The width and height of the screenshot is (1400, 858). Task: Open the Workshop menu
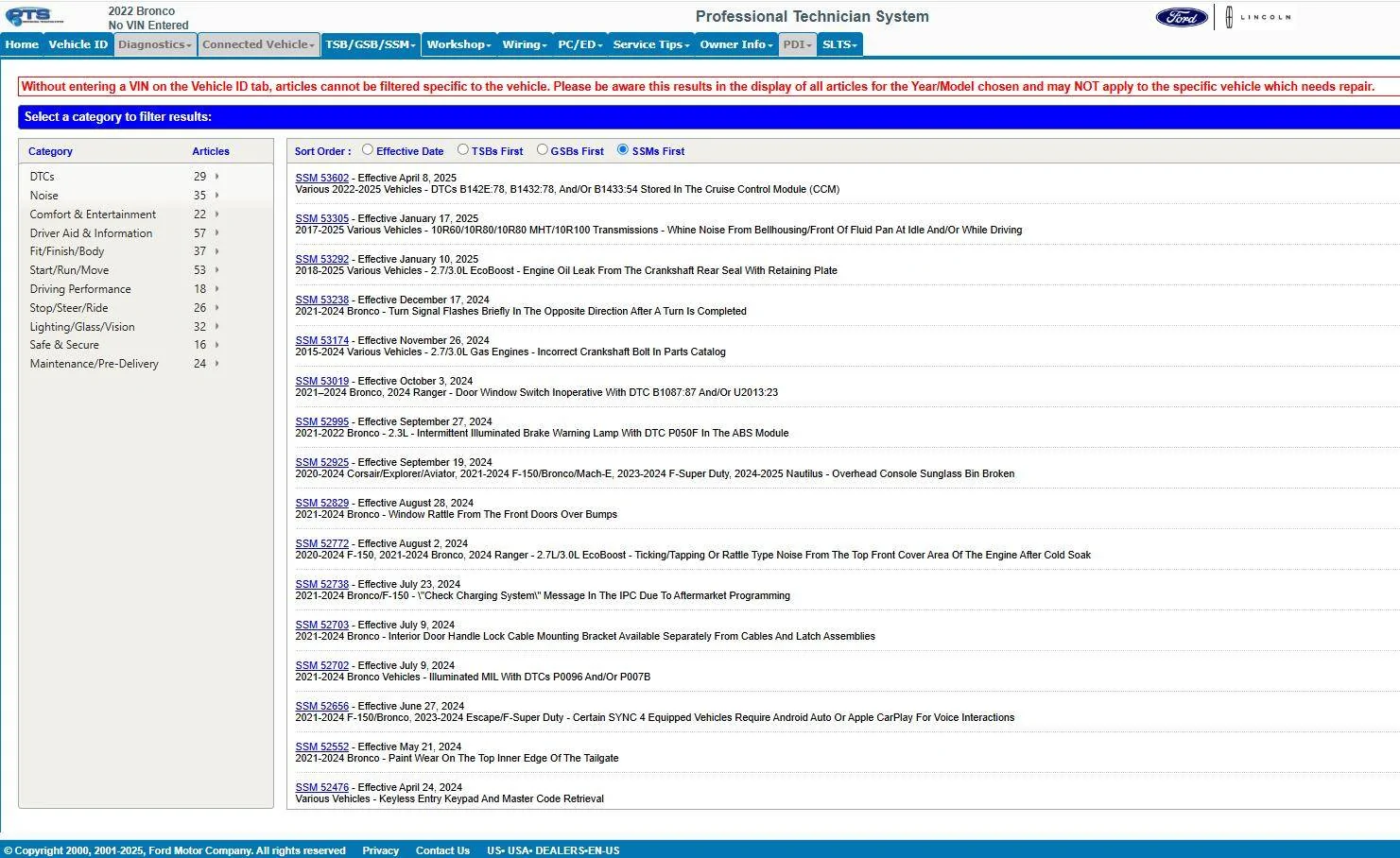(x=459, y=44)
